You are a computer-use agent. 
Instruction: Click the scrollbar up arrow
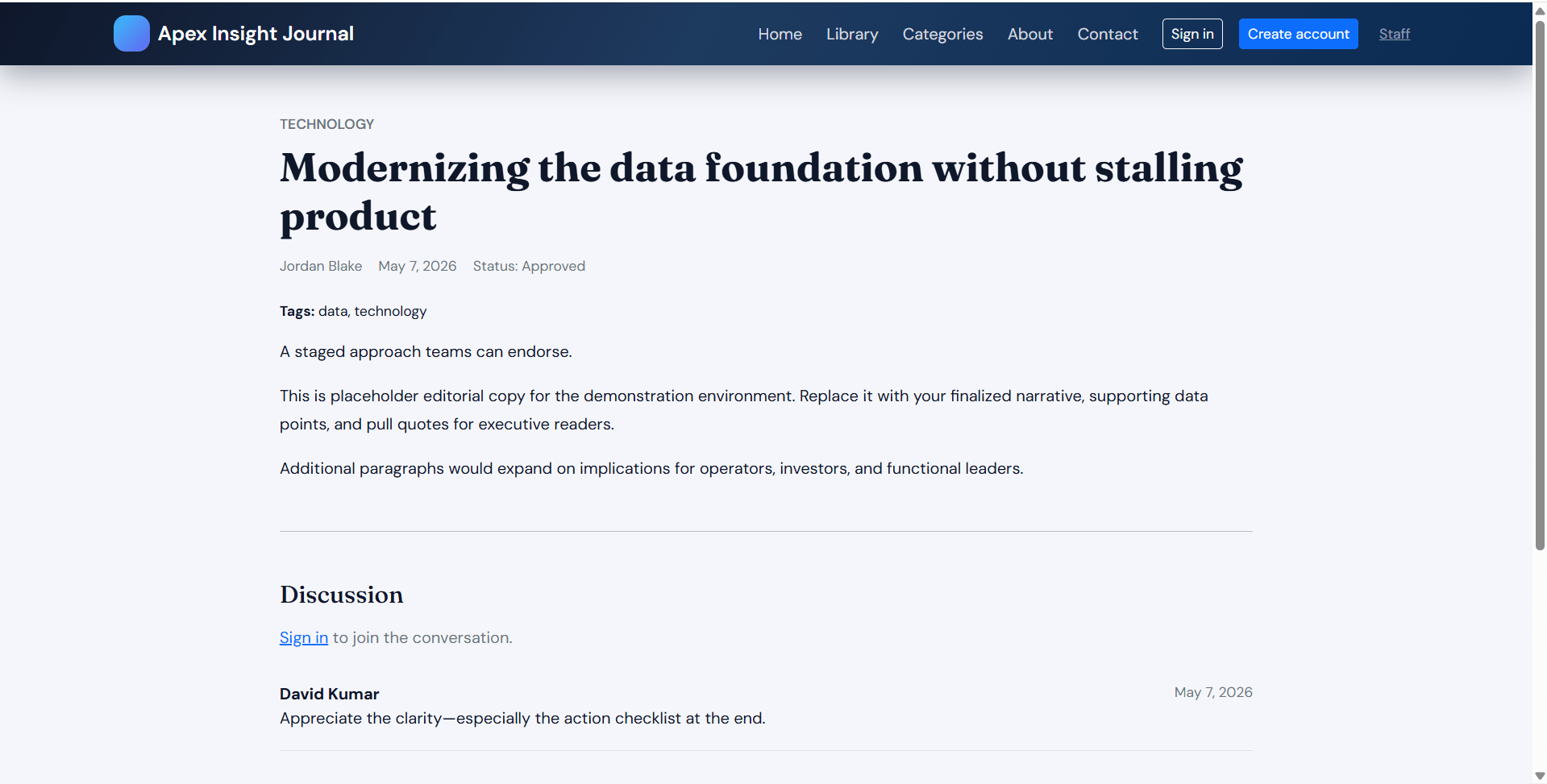pos(1540,10)
